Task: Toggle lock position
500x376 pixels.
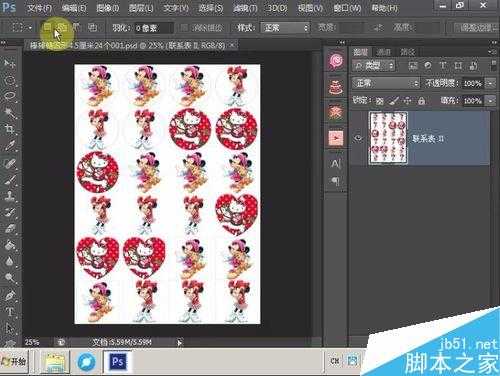Action: click(407, 101)
